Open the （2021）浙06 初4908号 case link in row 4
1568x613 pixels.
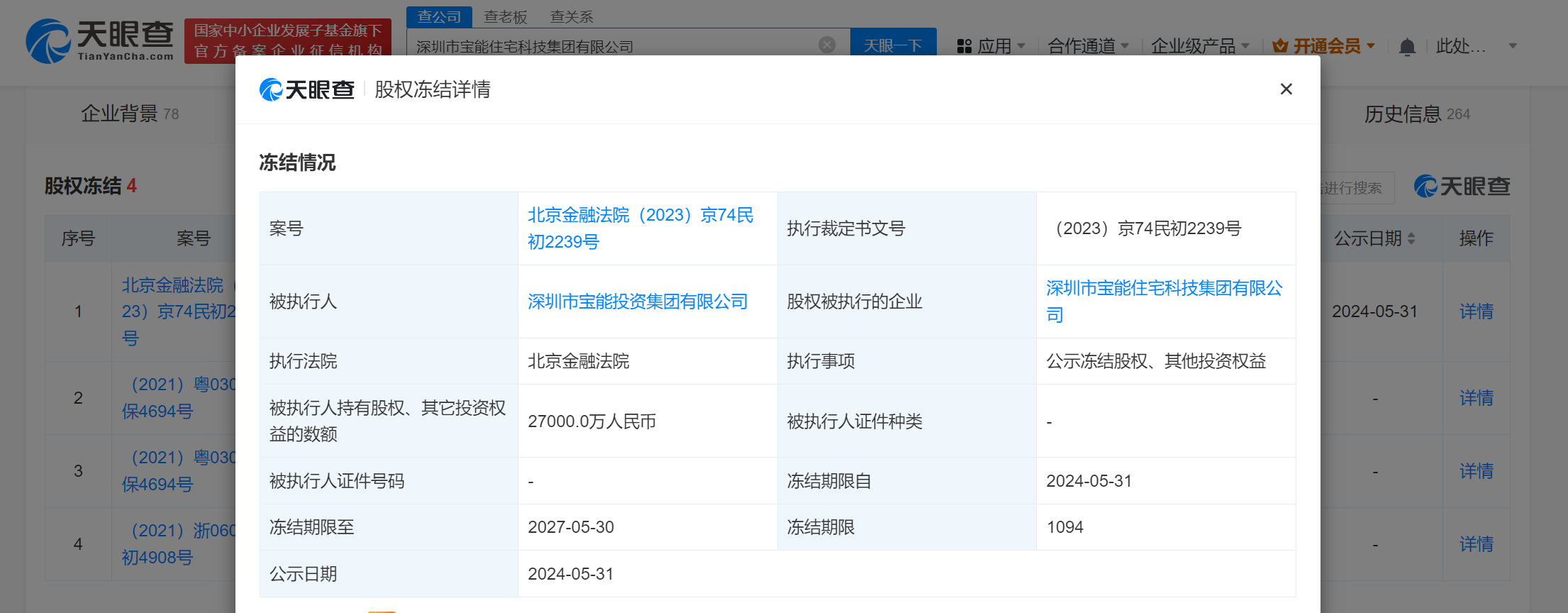[178, 544]
